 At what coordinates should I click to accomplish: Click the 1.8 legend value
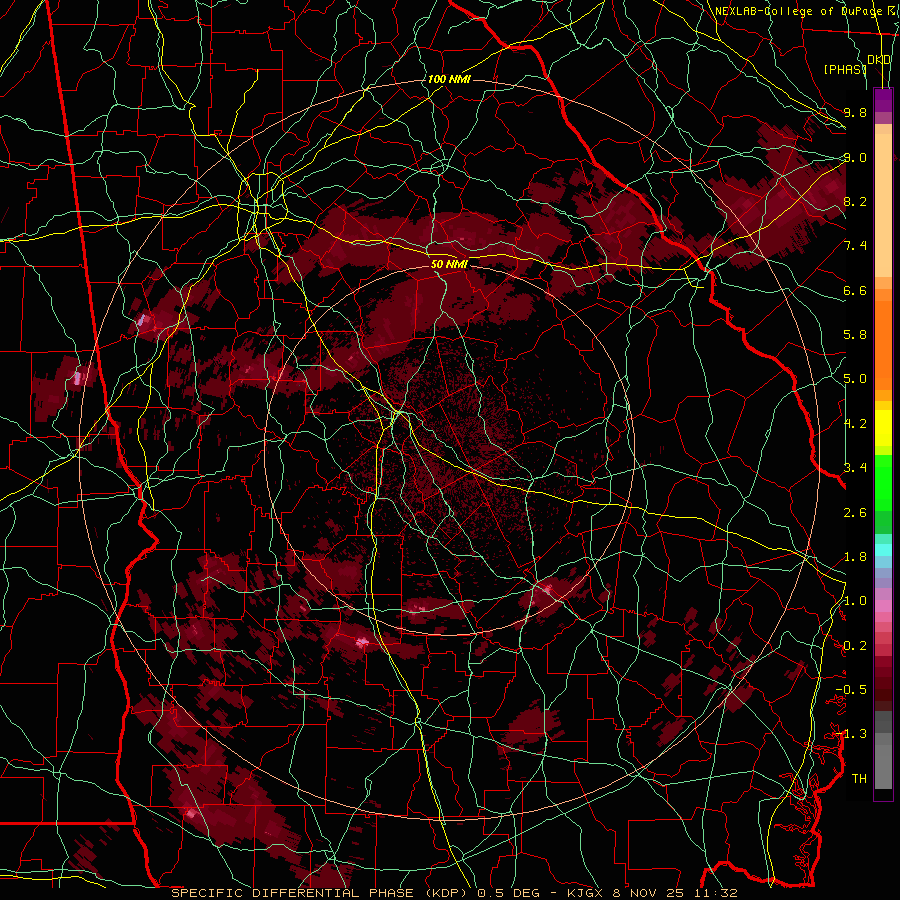855,557
